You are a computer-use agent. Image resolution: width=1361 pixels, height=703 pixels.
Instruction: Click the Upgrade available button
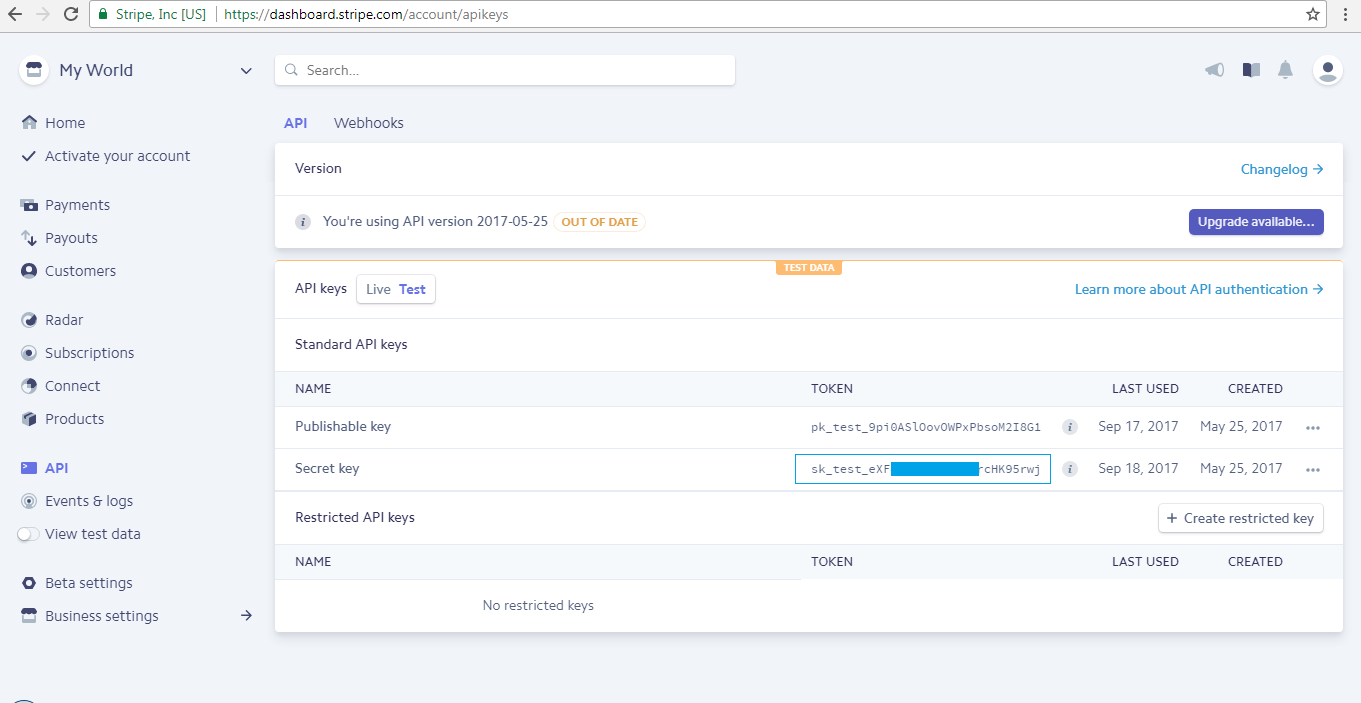pos(1256,222)
